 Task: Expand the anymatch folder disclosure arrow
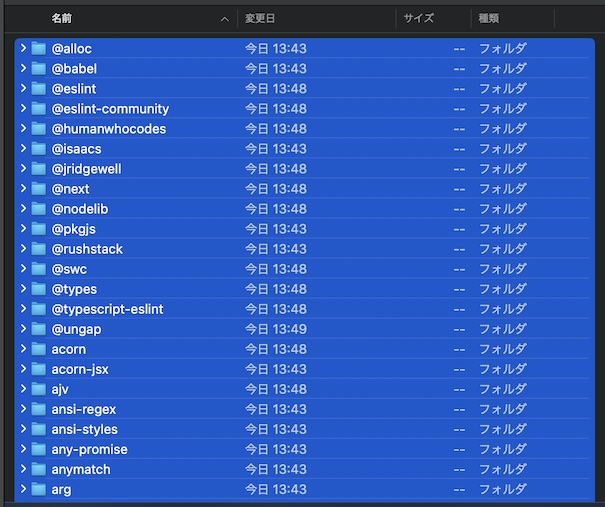coord(23,469)
